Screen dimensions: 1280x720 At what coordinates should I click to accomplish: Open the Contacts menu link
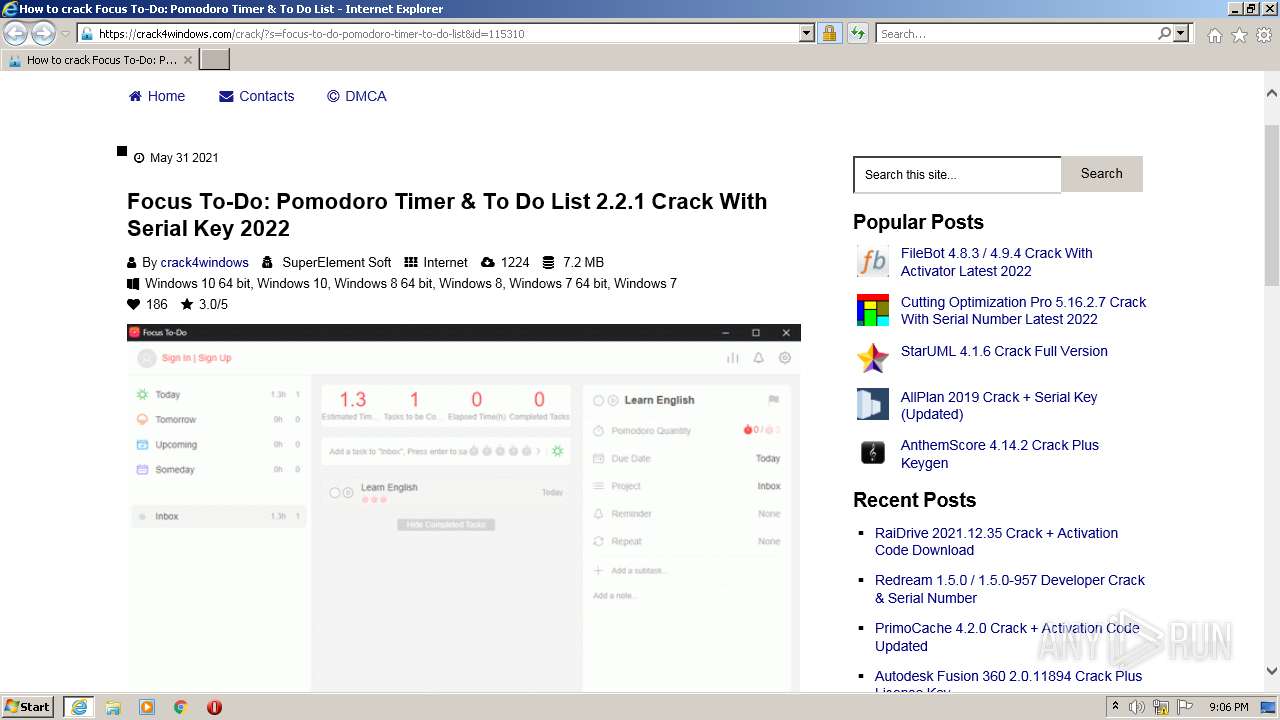[257, 96]
